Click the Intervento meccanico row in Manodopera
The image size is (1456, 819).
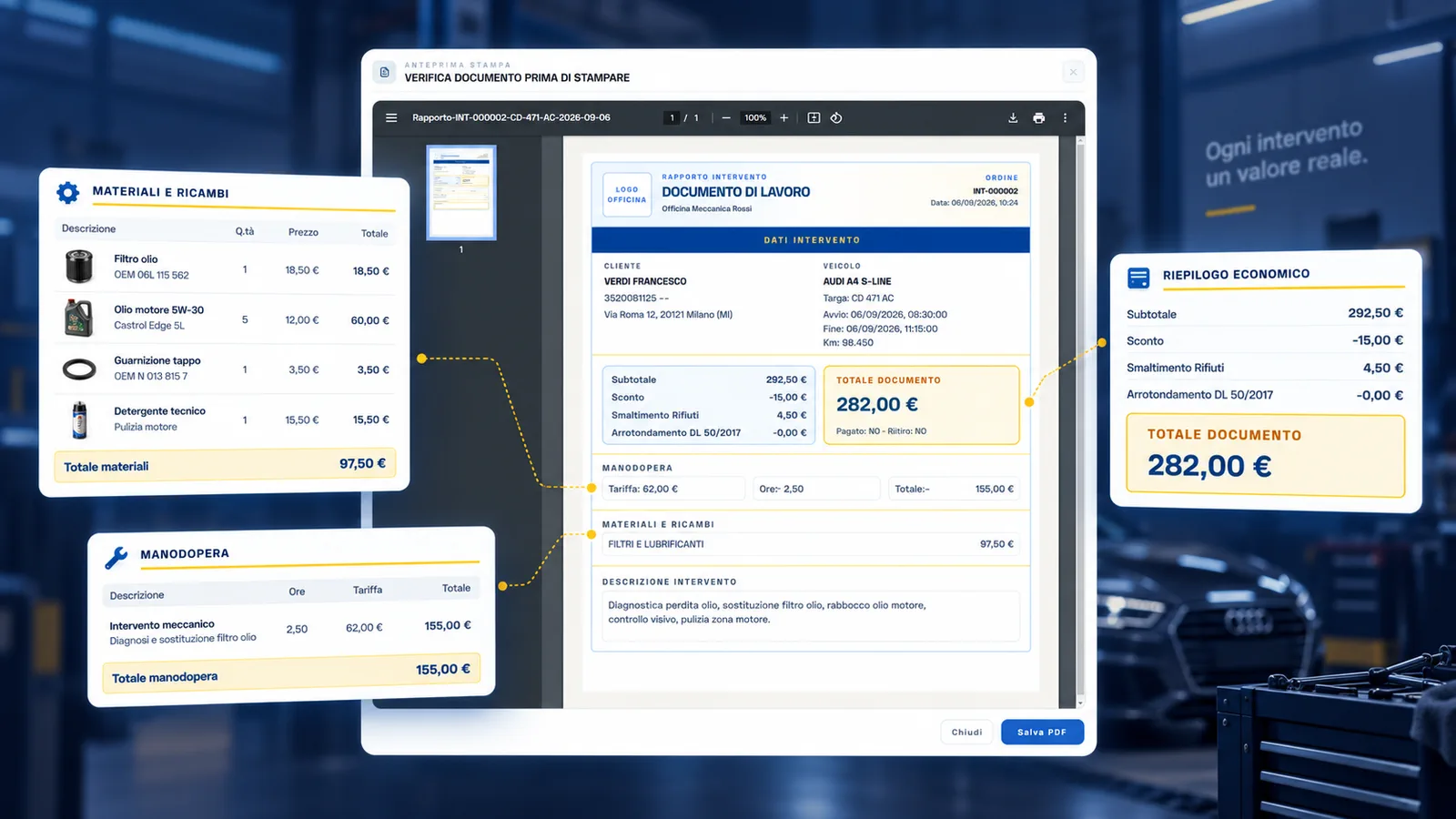(x=290, y=630)
